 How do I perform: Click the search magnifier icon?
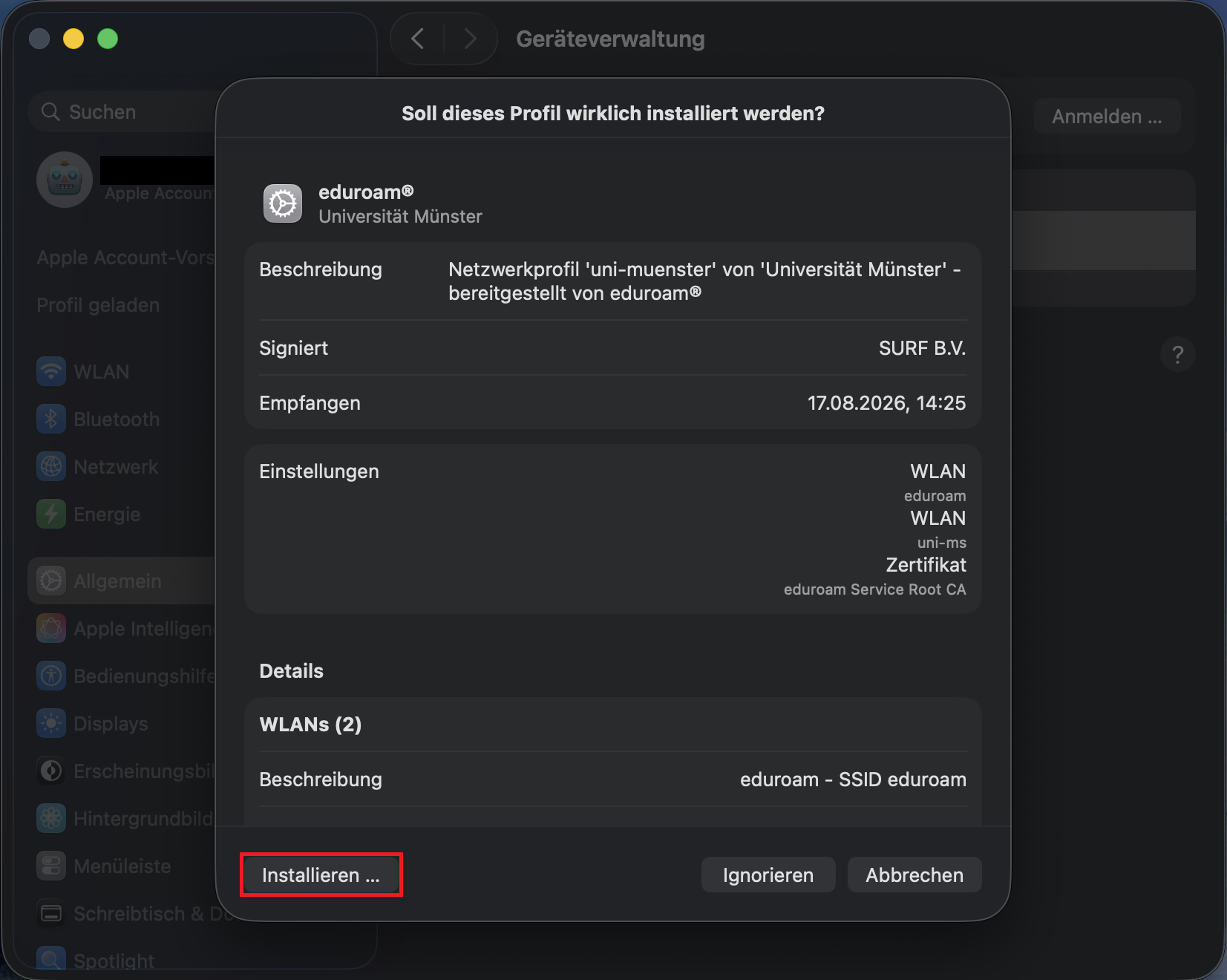click(50, 112)
